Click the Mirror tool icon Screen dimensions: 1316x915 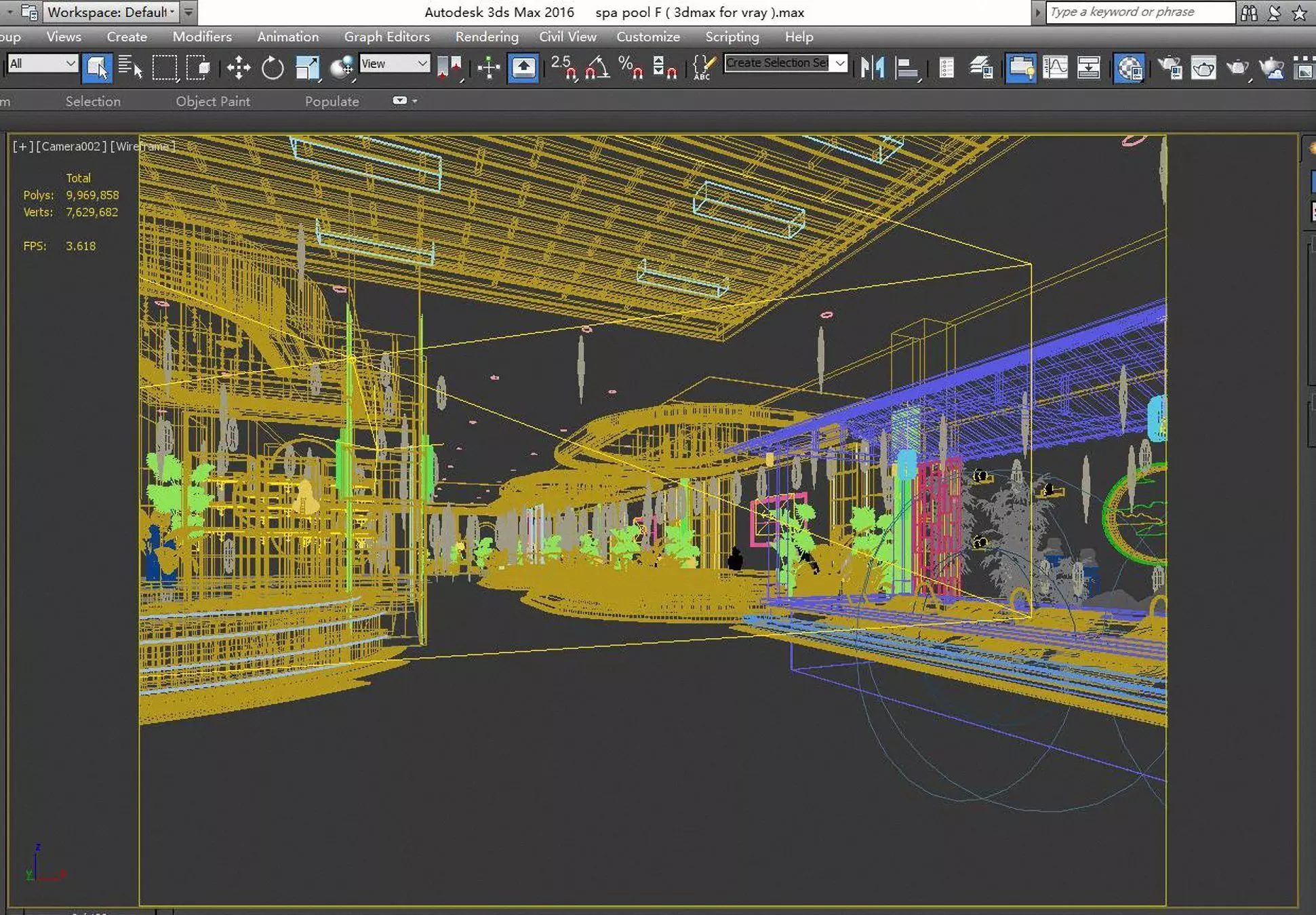coord(872,68)
